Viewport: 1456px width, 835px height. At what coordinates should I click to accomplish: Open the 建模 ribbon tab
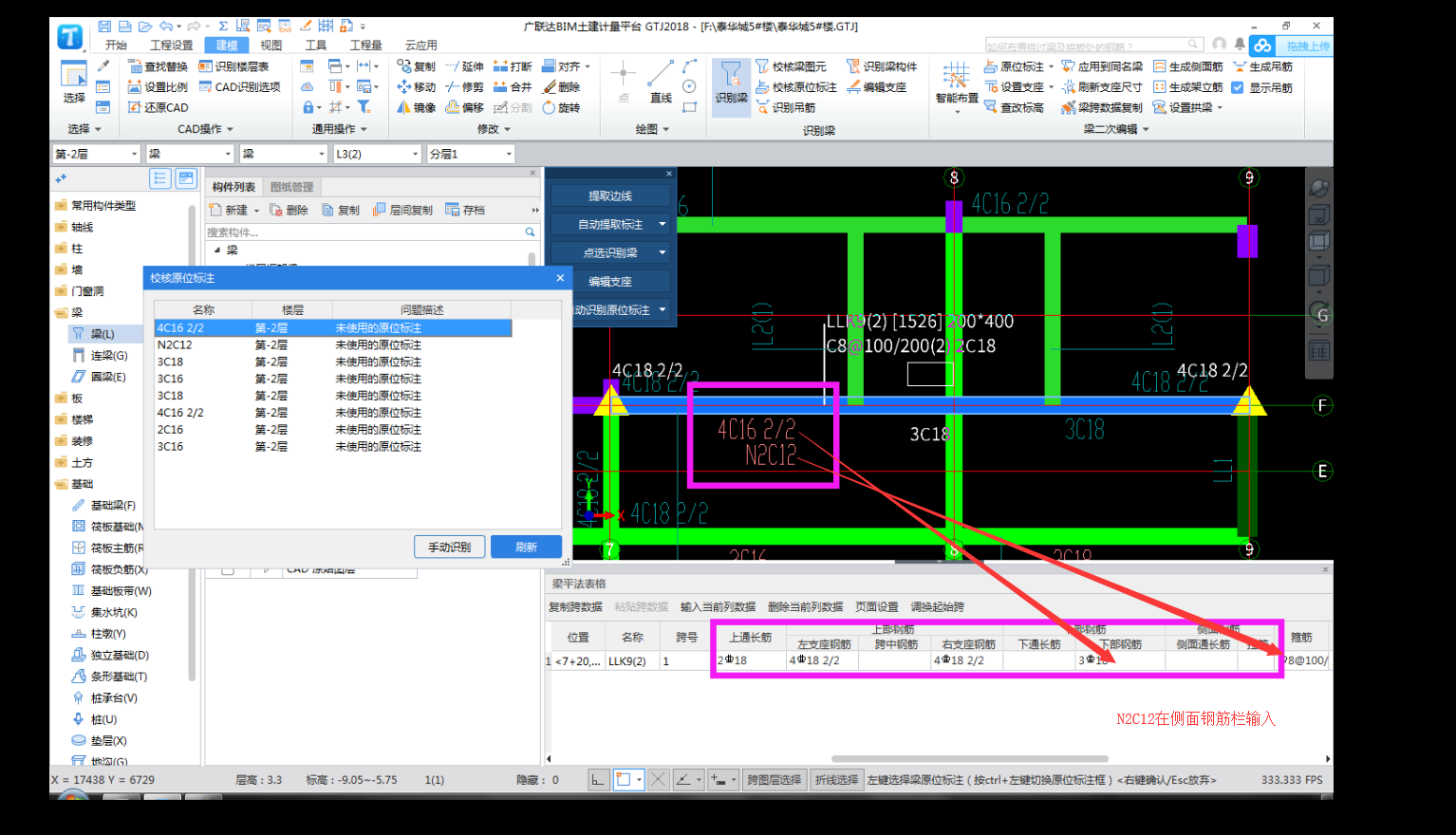point(227,45)
